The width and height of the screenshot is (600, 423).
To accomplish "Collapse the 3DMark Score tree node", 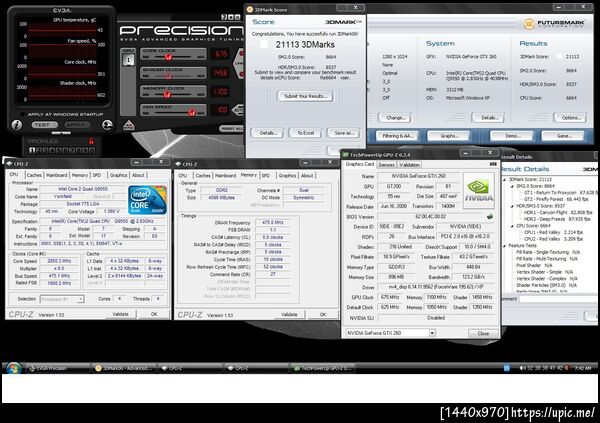I will pos(505,180).
